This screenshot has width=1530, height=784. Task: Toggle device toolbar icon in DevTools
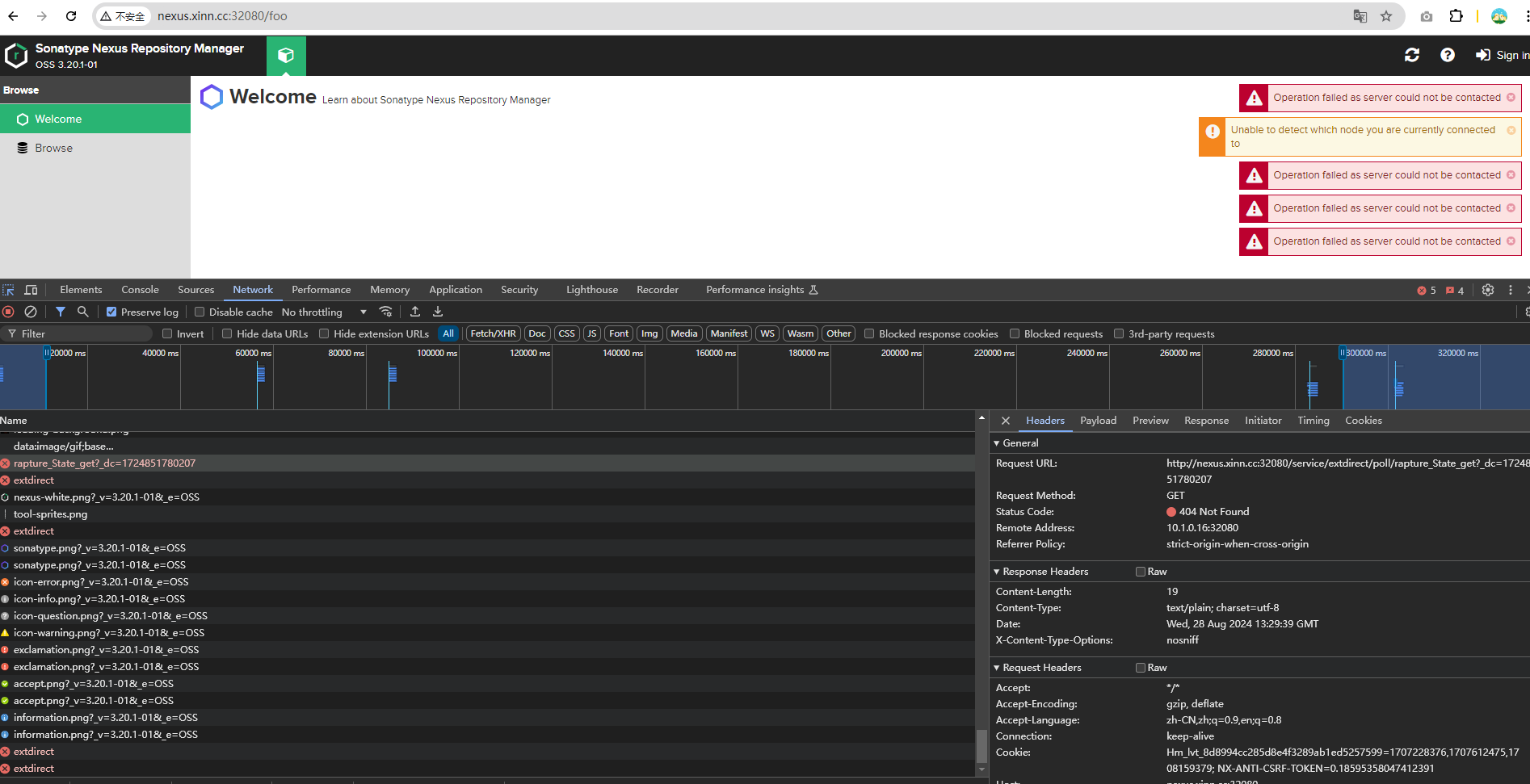pos(31,290)
